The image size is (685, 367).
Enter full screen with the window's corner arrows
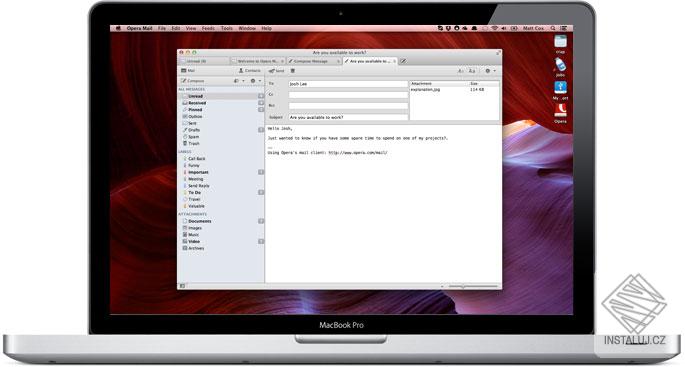498,52
